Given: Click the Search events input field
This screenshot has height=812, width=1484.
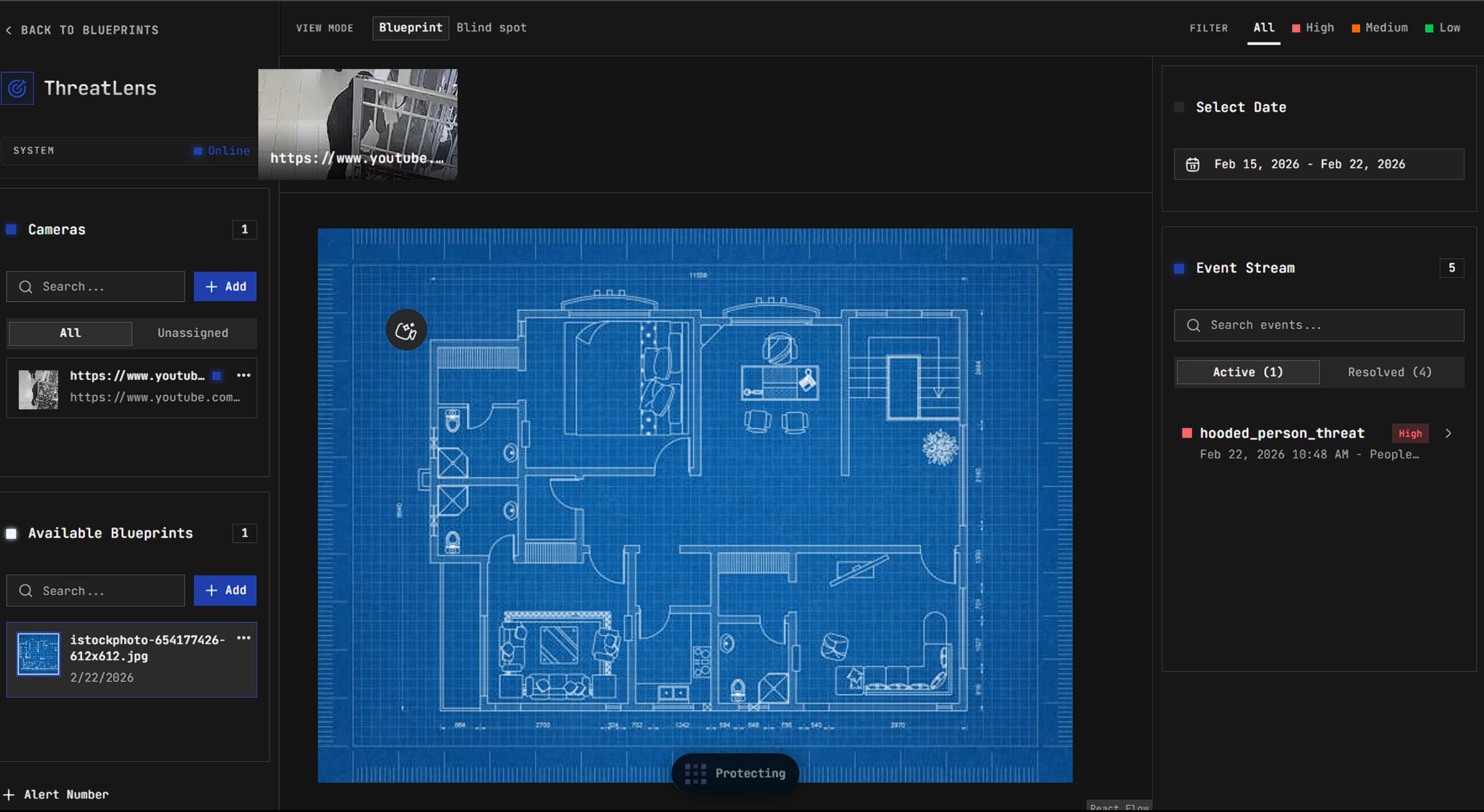Looking at the screenshot, I should 1319,325.
